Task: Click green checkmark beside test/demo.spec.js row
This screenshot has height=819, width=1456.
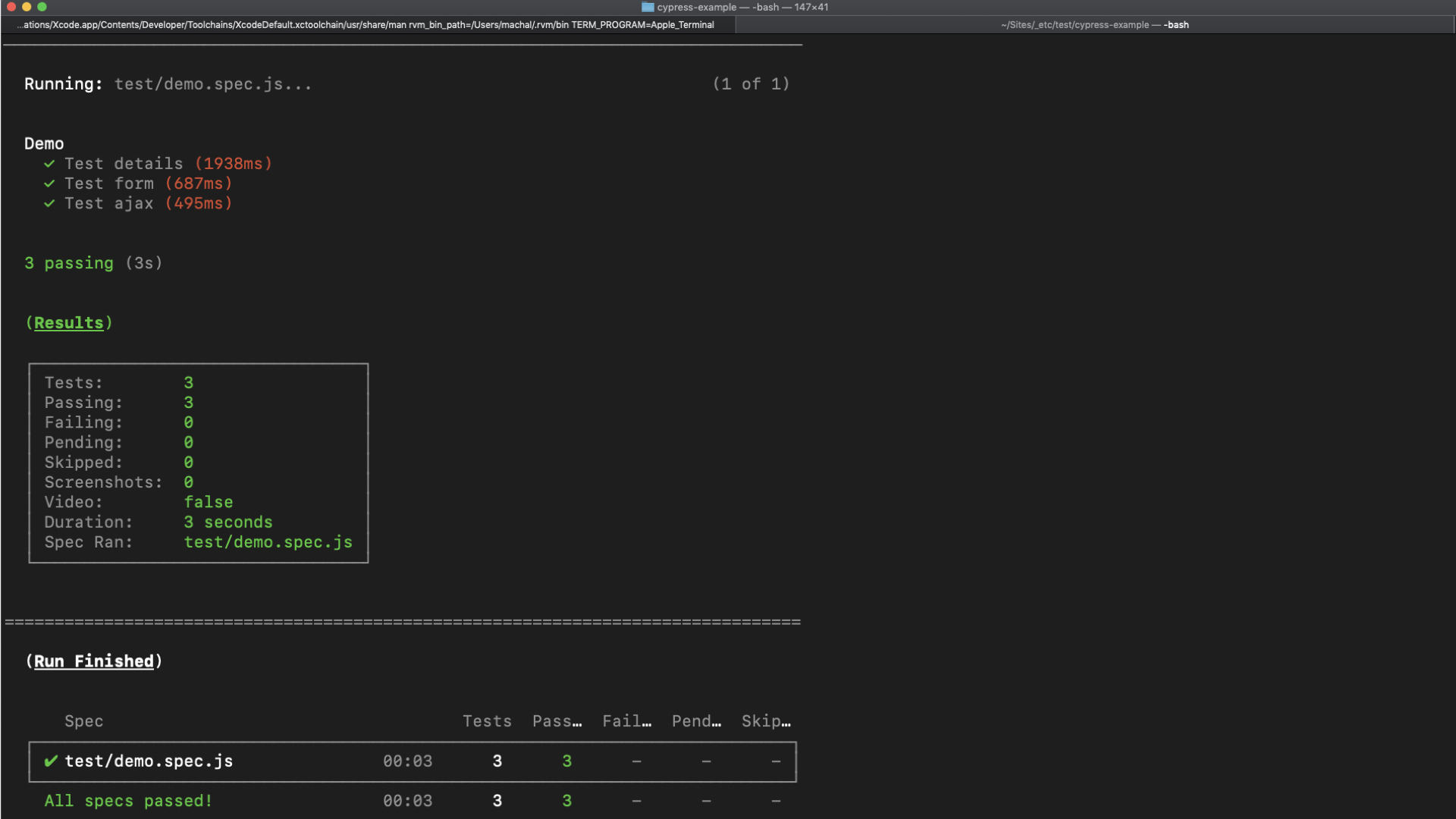Action: pyautogui.click(x=51, y=761)
